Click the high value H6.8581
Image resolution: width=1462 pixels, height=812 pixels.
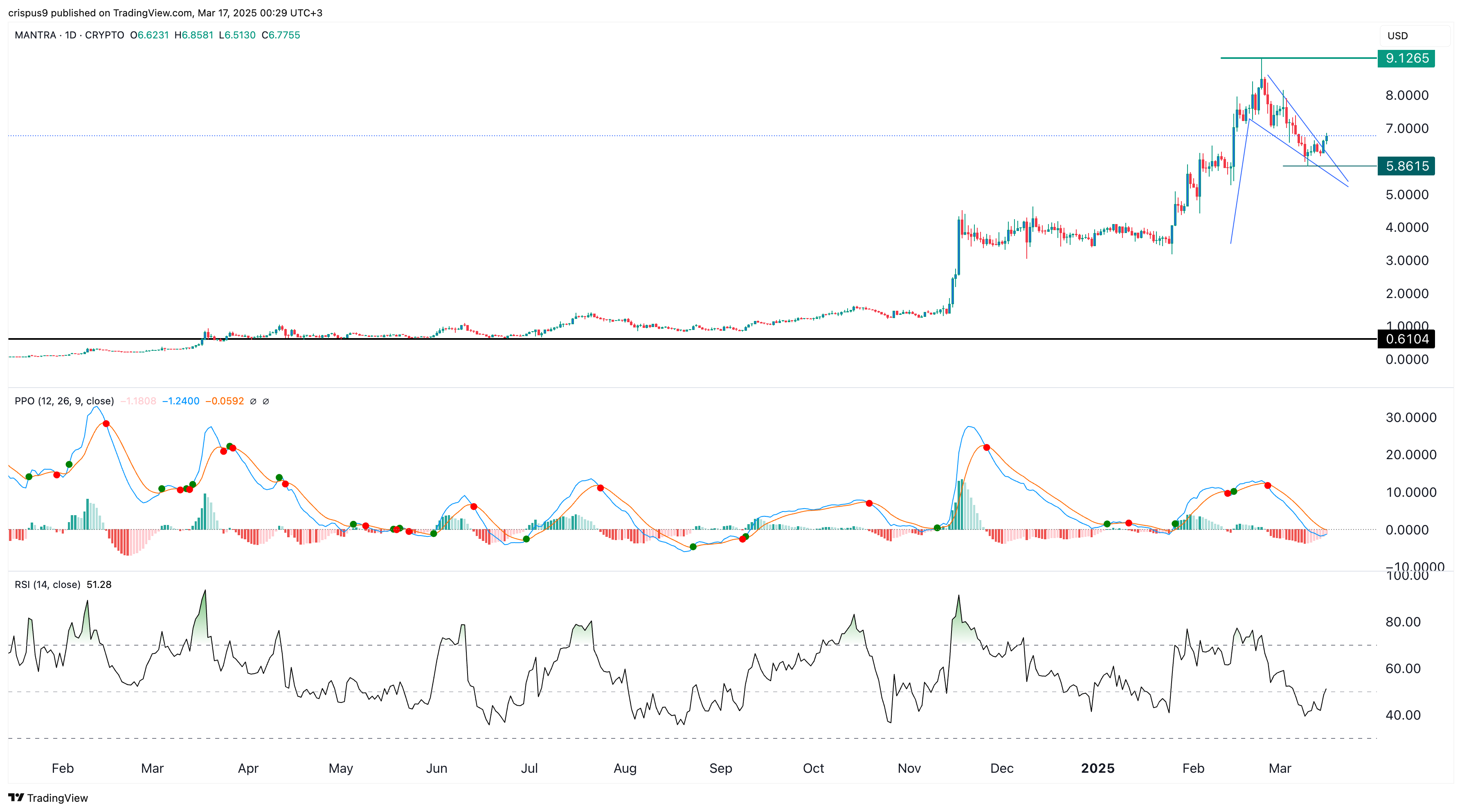click(x=193, y=35)
